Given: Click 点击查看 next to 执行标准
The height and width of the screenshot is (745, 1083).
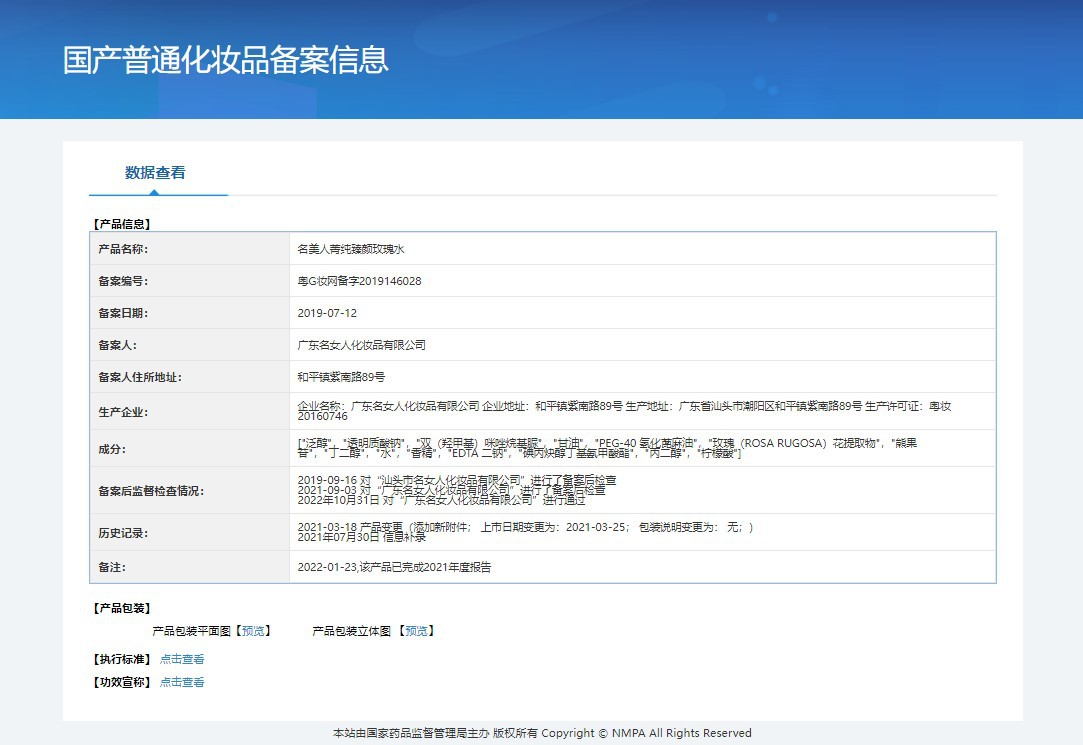Looking at the screenshot, I should [x=182, y=659].
